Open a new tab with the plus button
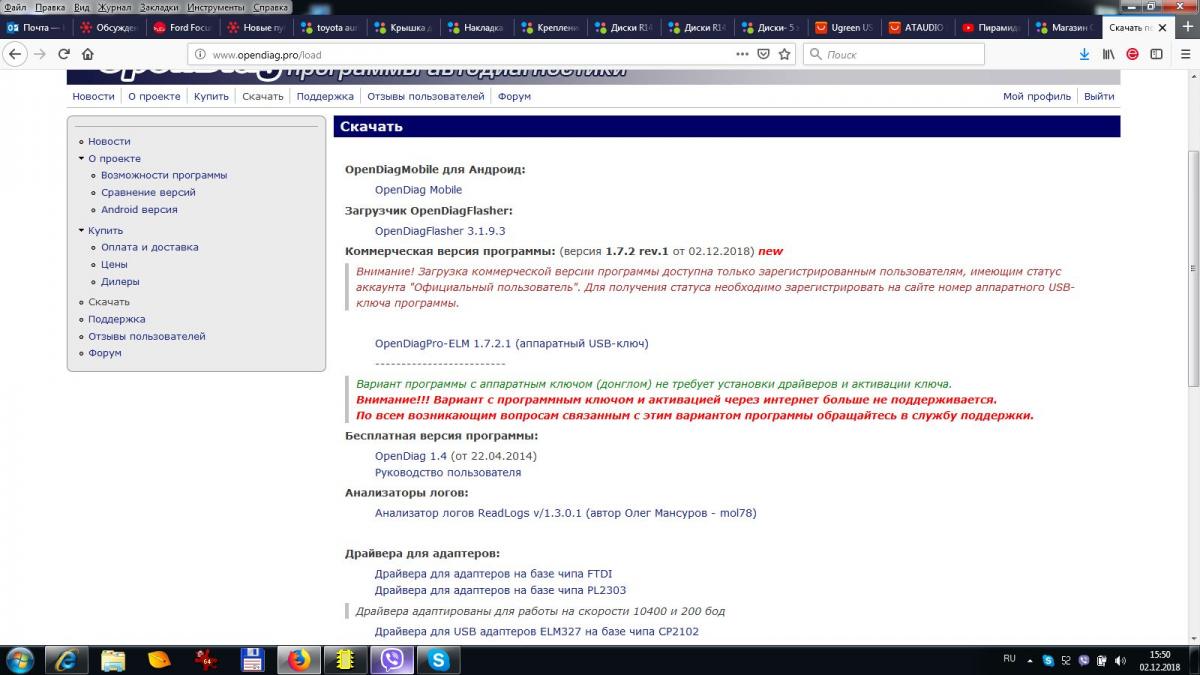This screenshot has width=1200, height=675. click(x=1190, y=27)
